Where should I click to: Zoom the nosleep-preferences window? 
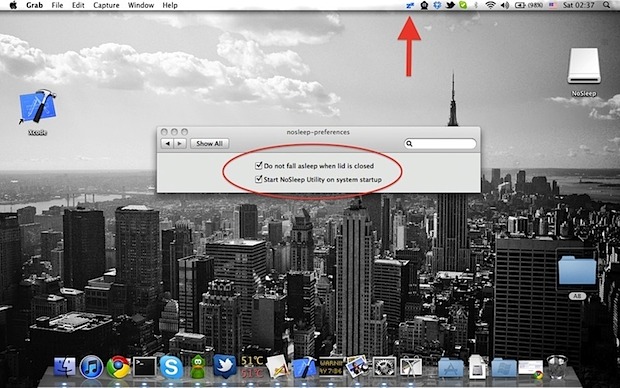coord(184,132)
